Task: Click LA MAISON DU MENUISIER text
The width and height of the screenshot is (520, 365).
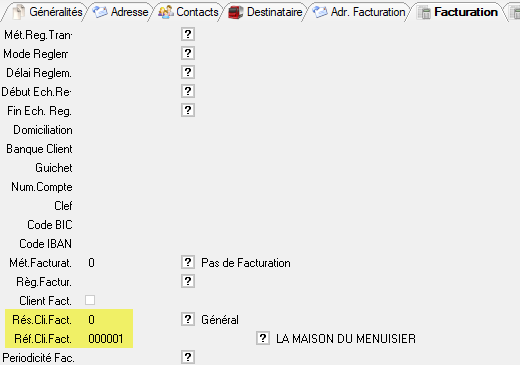Action: pos(346,339)
